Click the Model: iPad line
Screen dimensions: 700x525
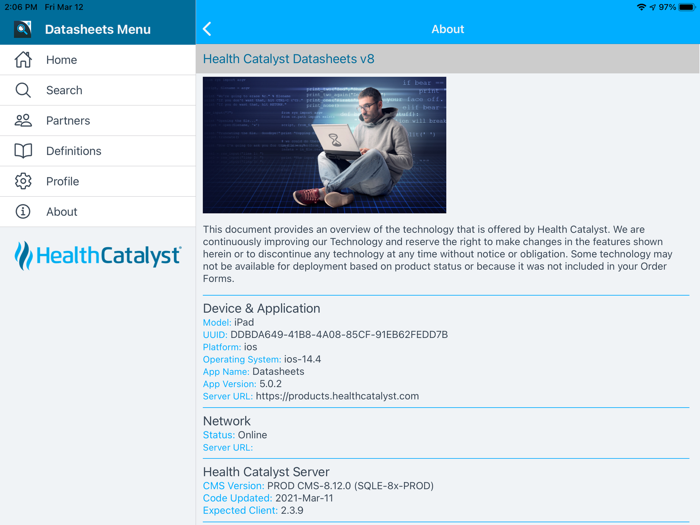[x=229, y=322]
